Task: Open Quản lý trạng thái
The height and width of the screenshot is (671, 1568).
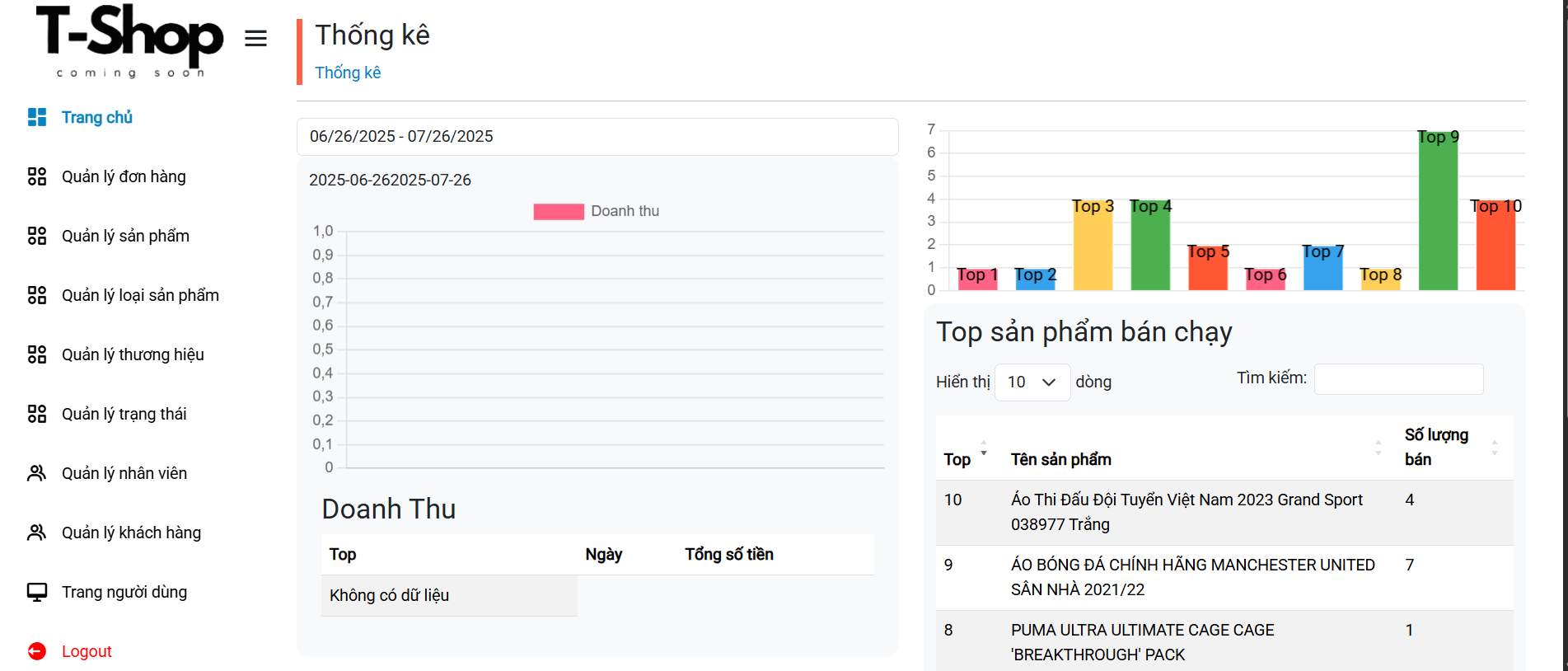Action: click(x=124, y=414)
